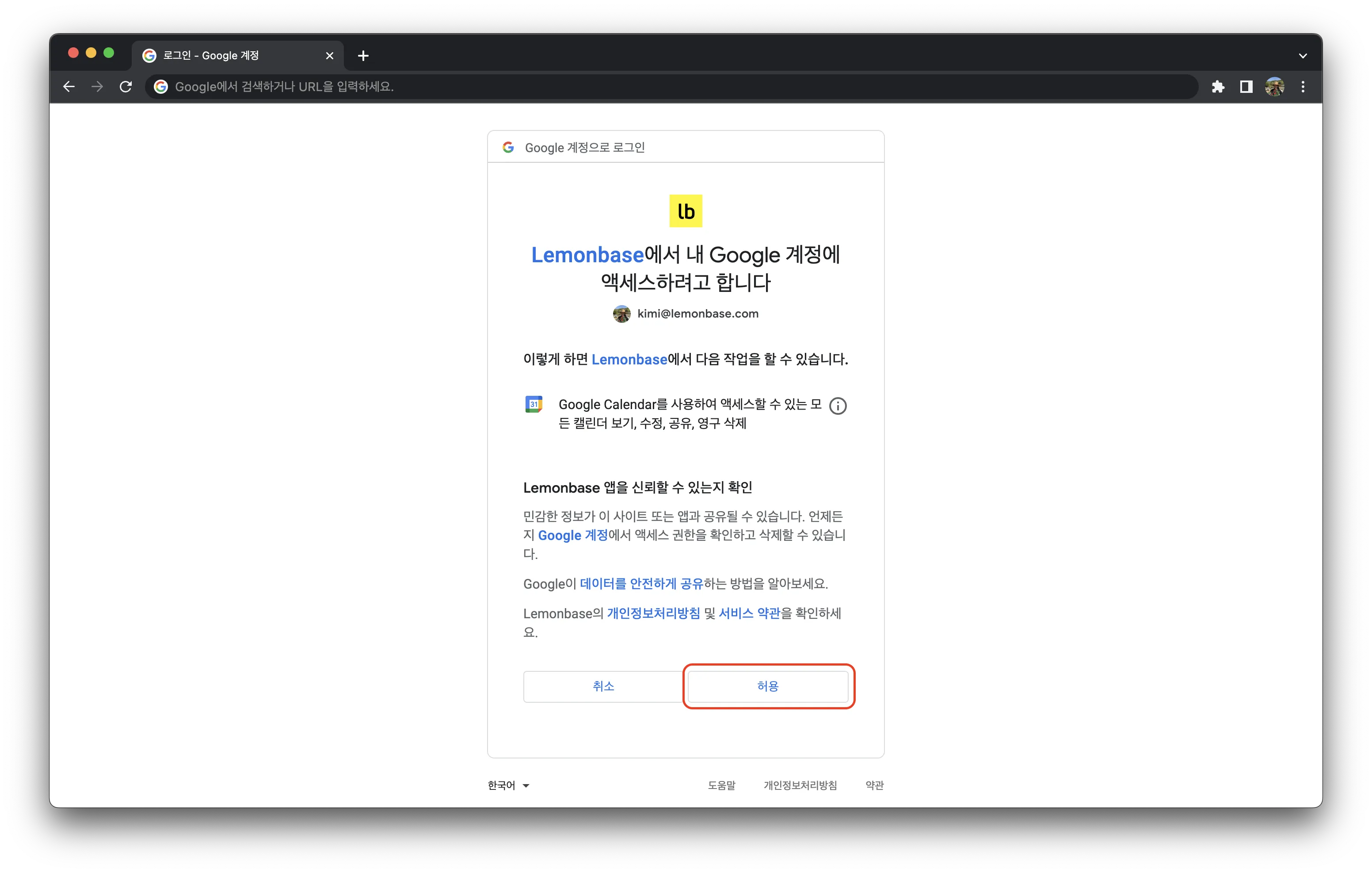
Task: Click the green fullscreen window button
Action: click(x=109, y=53)
